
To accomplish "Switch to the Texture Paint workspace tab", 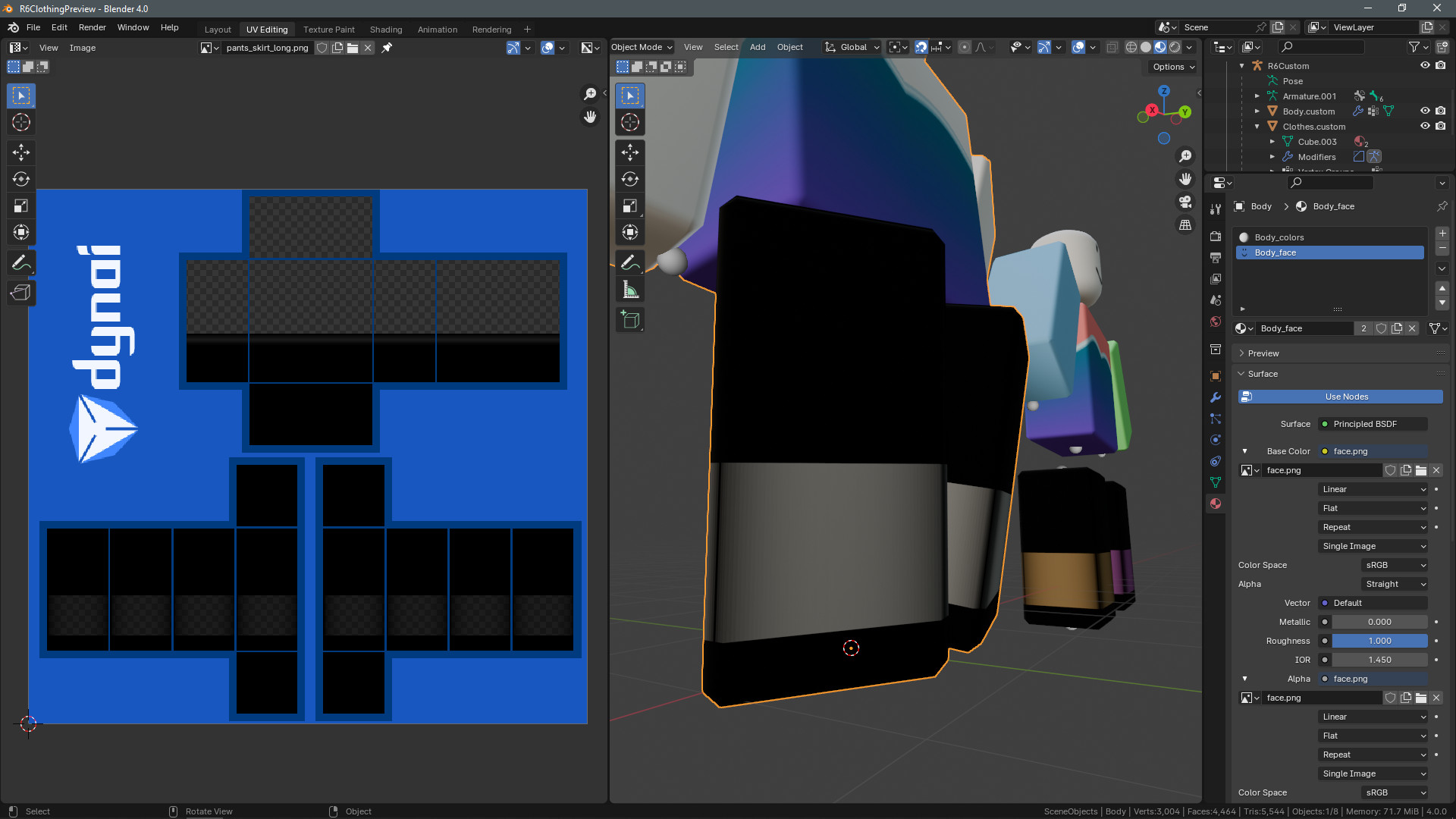I will coord(329,29).
